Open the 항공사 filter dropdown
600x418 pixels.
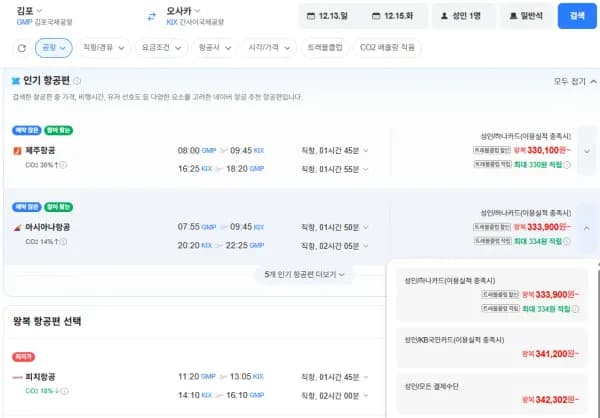pyautogui.click(x=215, y=48)
